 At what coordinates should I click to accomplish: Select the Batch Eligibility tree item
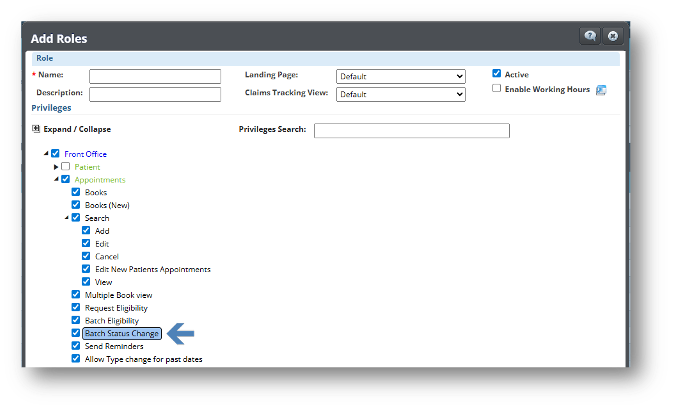pos(110,320)
